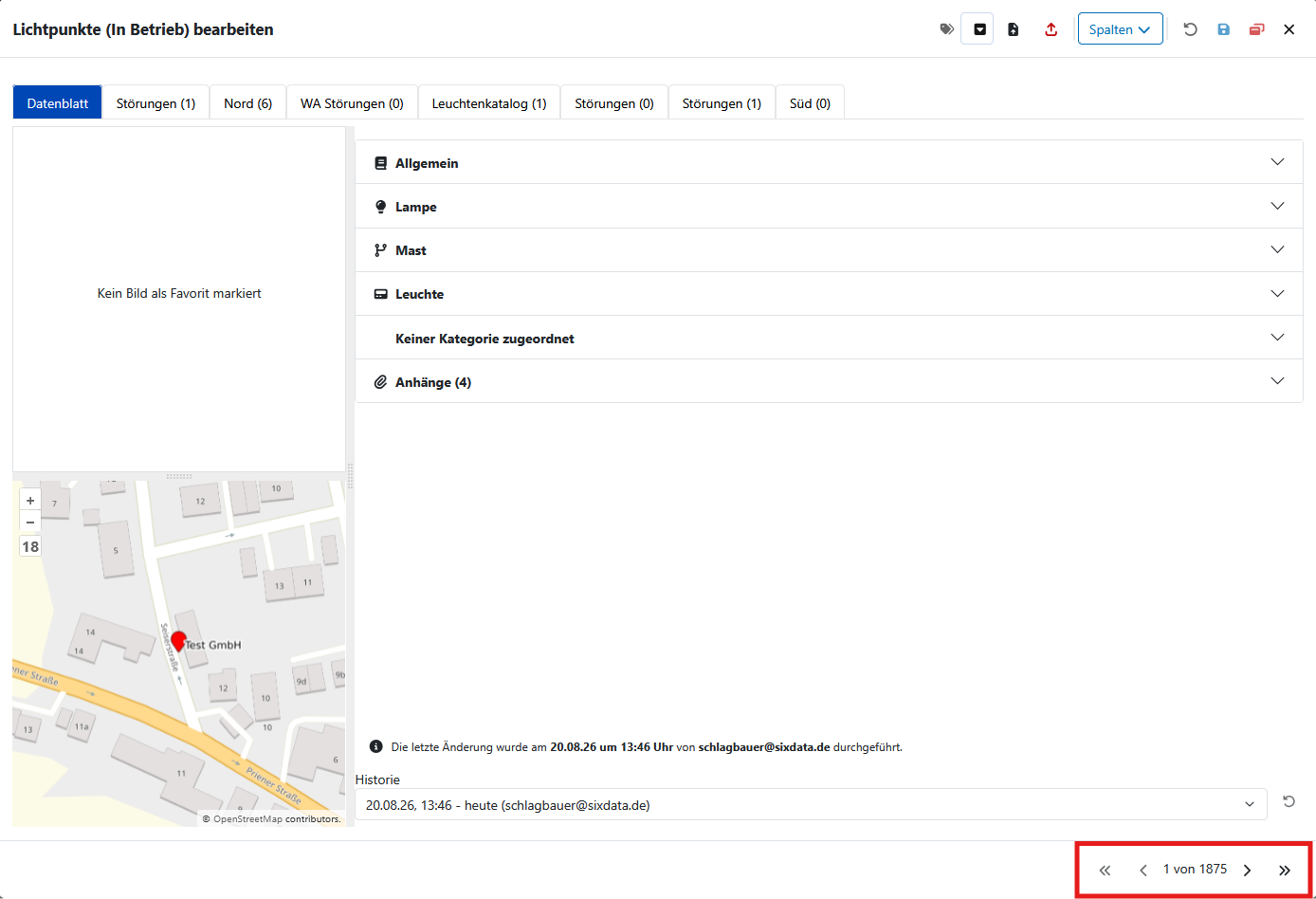Open the Süd (0) tab
The width and height of the screenshot is (1316, 899).
tap(810, 103)
